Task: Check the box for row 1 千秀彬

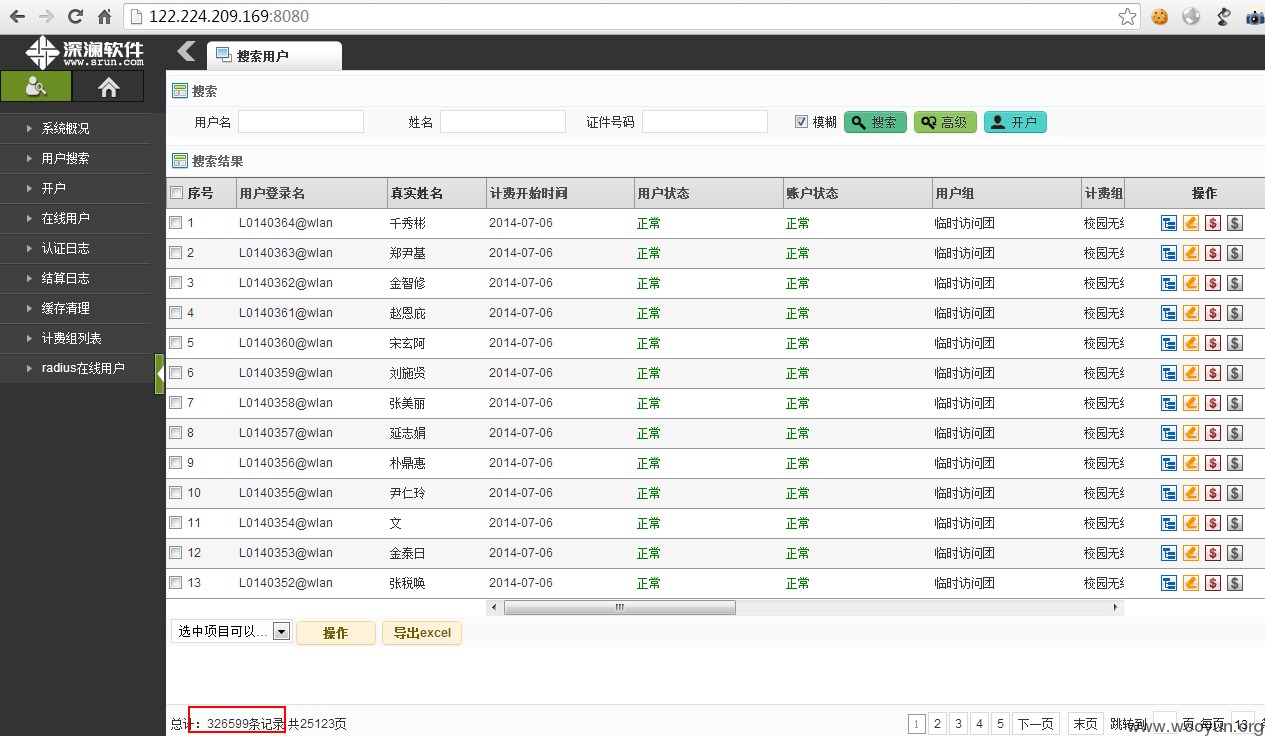Action: click(x=176, y=223)
